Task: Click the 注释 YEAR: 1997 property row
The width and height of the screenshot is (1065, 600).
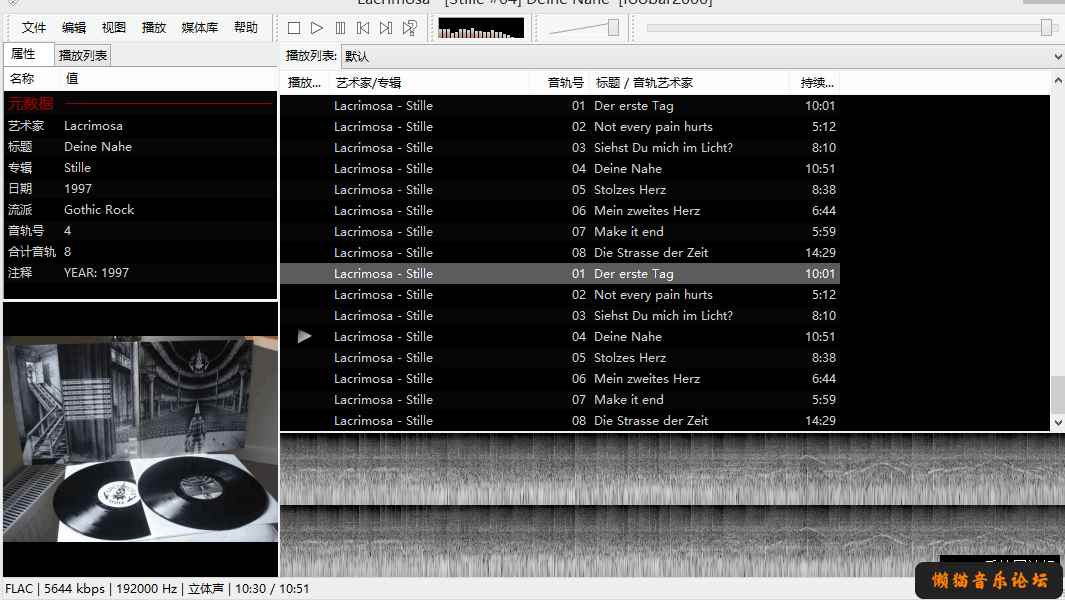Action: (x=140, y=273)
